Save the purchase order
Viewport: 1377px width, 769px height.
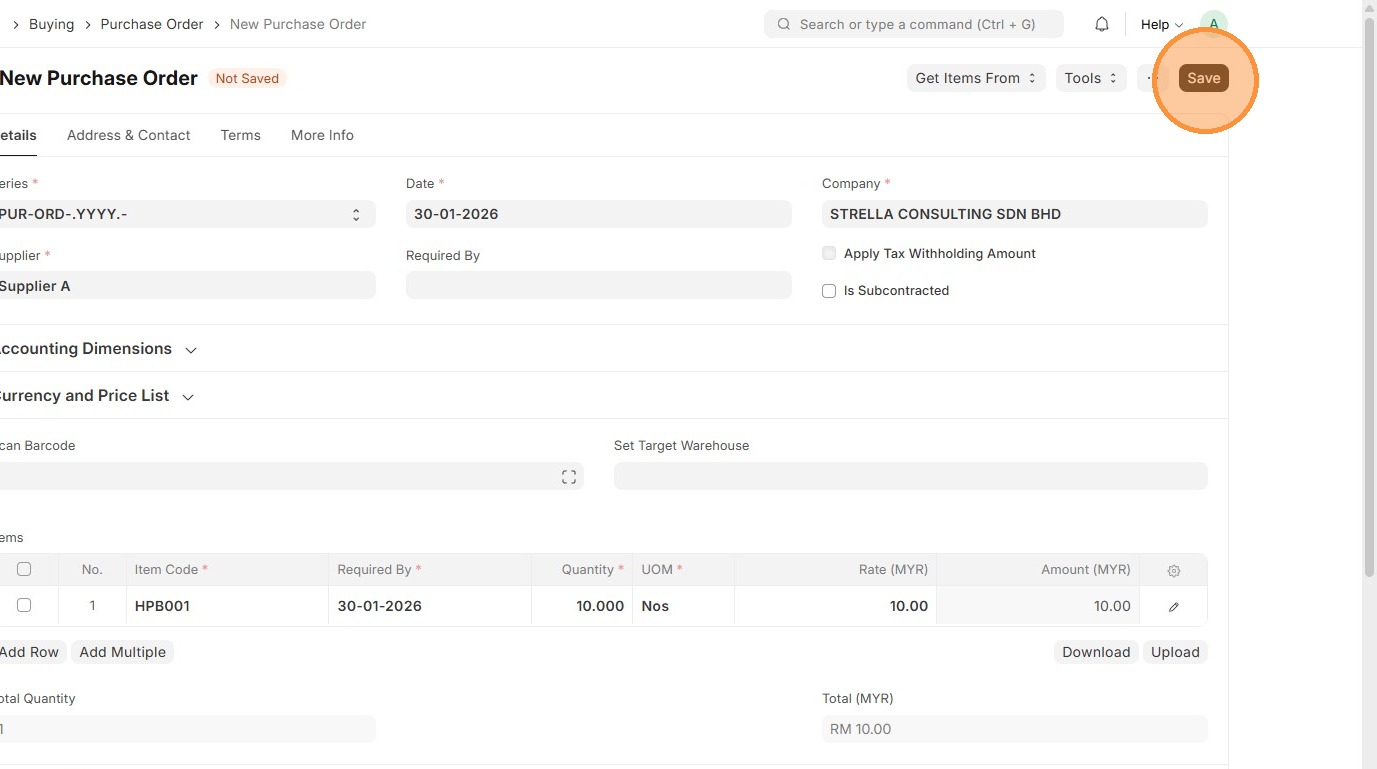point(1203,78)
